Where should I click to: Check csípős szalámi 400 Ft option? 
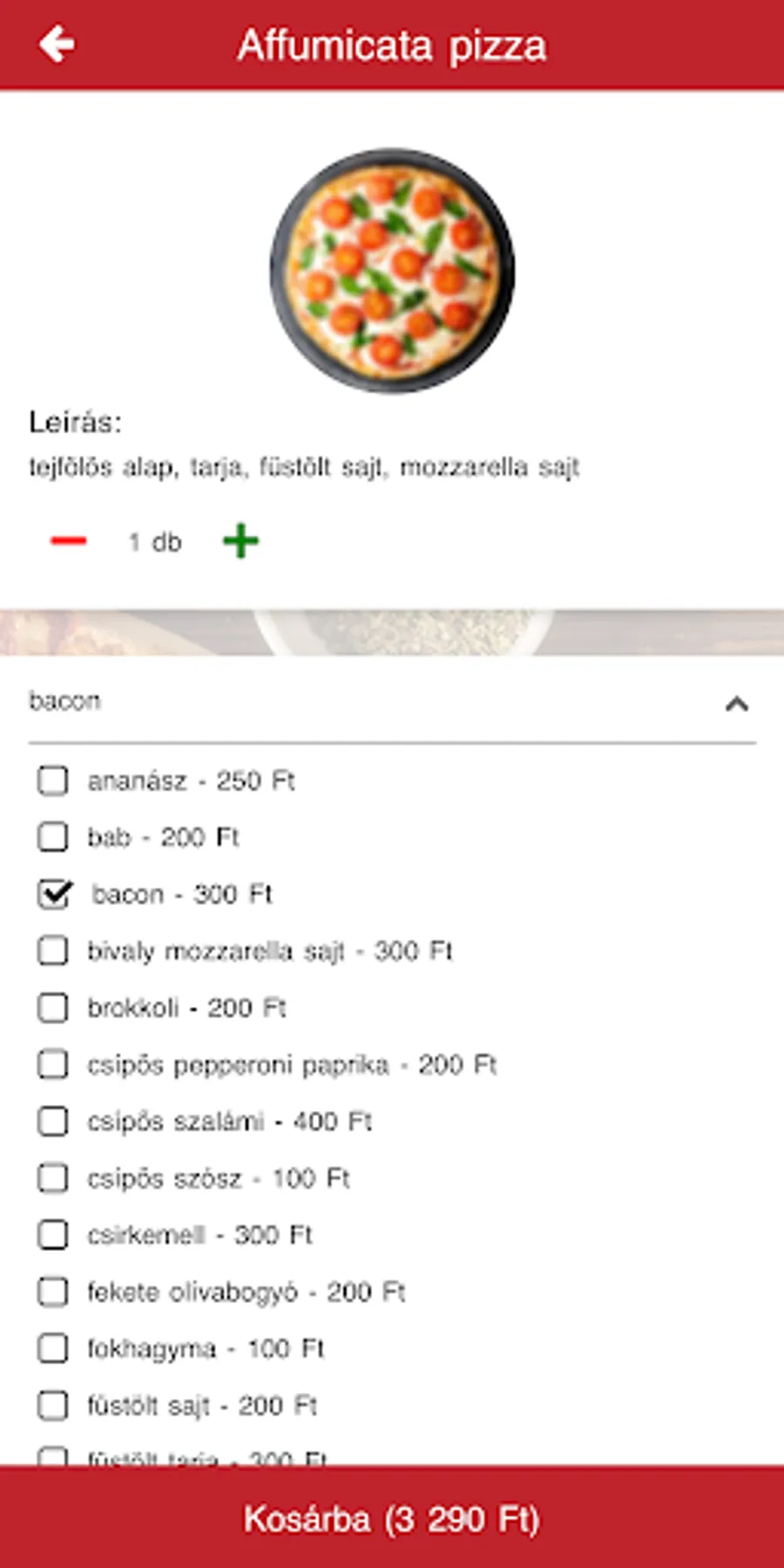pyautogui.click(x=53, y=1121)
